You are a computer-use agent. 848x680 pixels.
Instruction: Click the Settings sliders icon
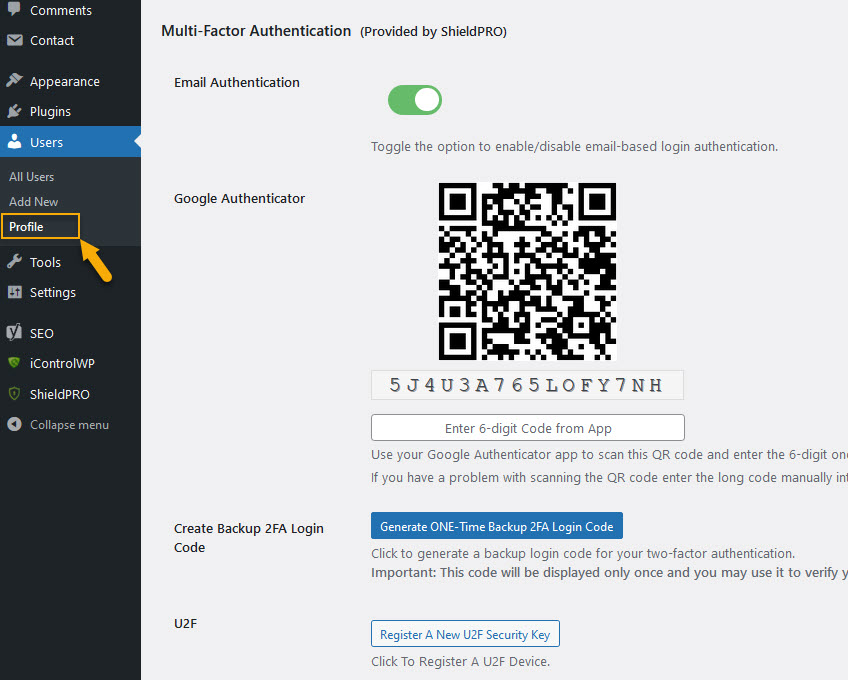coord(15,292)
